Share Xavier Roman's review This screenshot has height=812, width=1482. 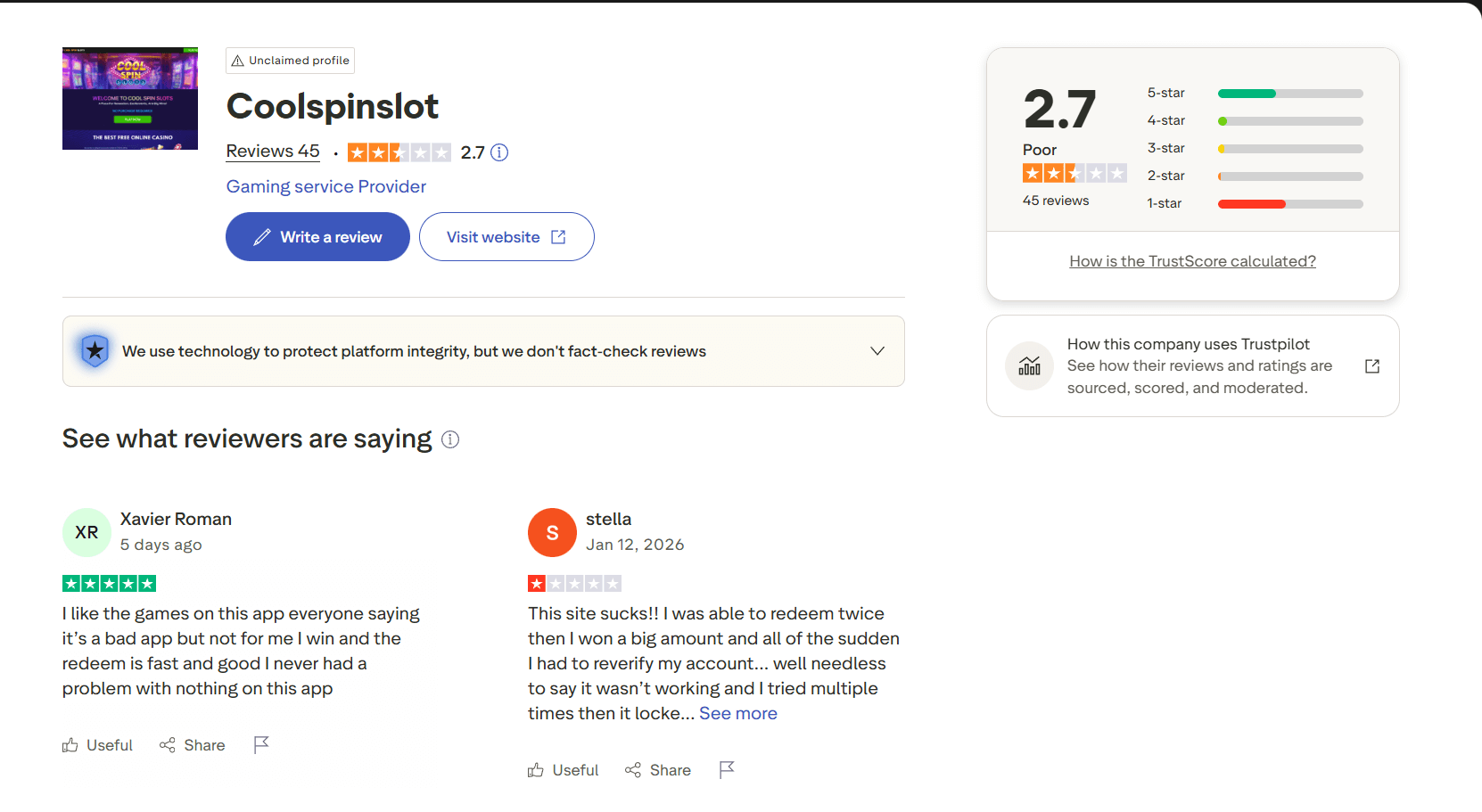pyautogui.click(x=192, y=745)
